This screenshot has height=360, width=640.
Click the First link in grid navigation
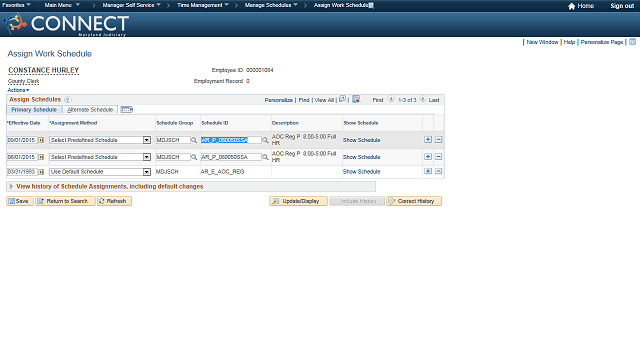click(378, 100)
